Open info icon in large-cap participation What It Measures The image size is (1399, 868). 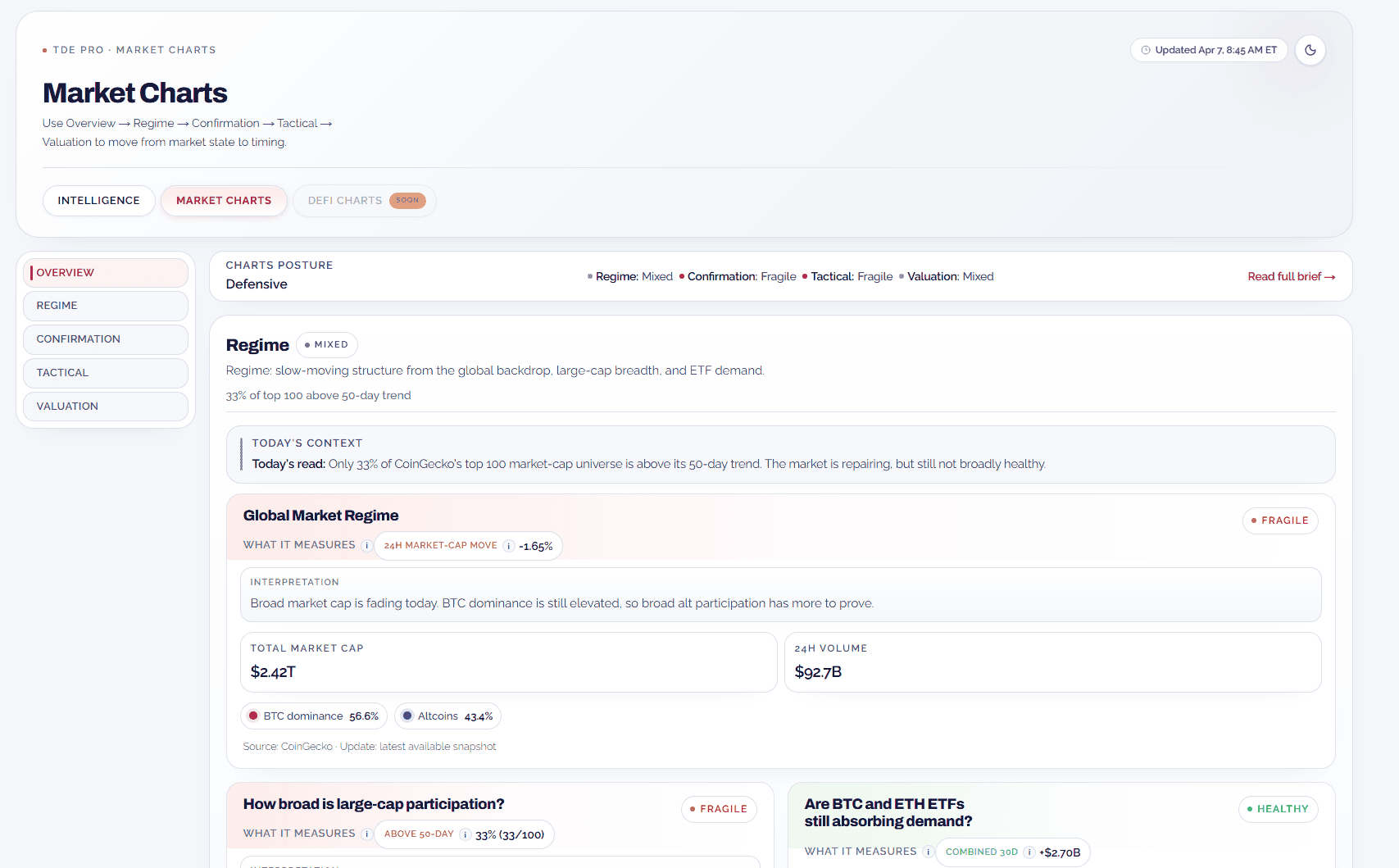click(x=366, y=834)
